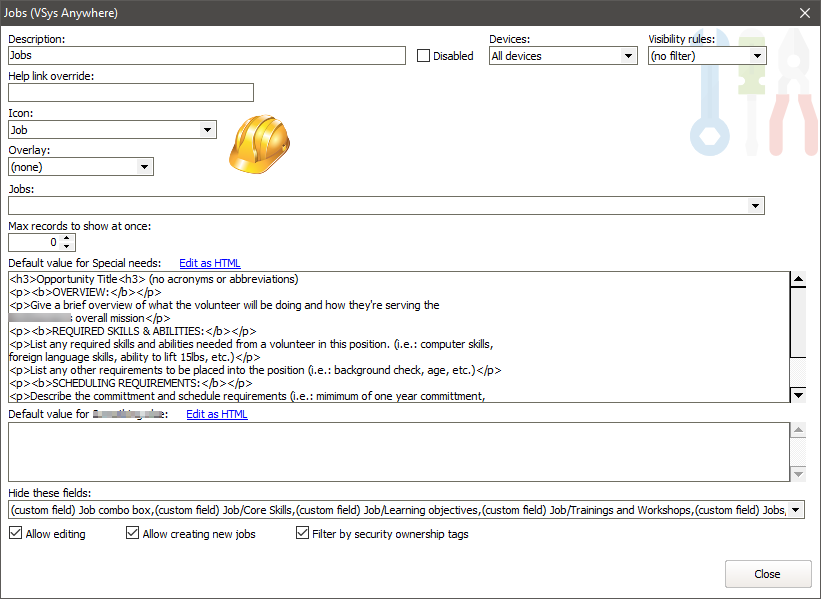Click inside the empty second default value box
Viewport: 821px width, 599px height.
tap(398, 452)
